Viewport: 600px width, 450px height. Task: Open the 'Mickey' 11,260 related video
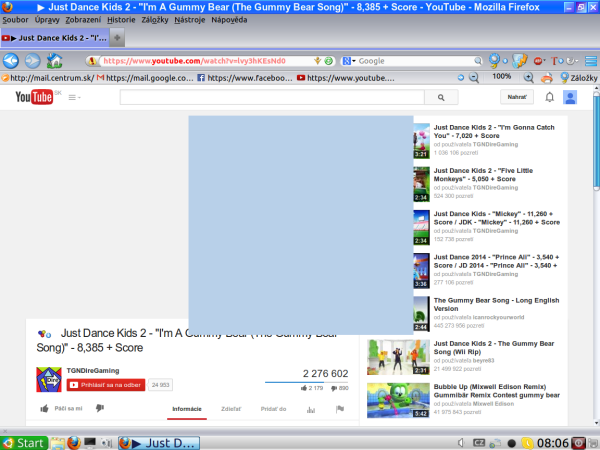pyautogui.click(x=497, y=218)
